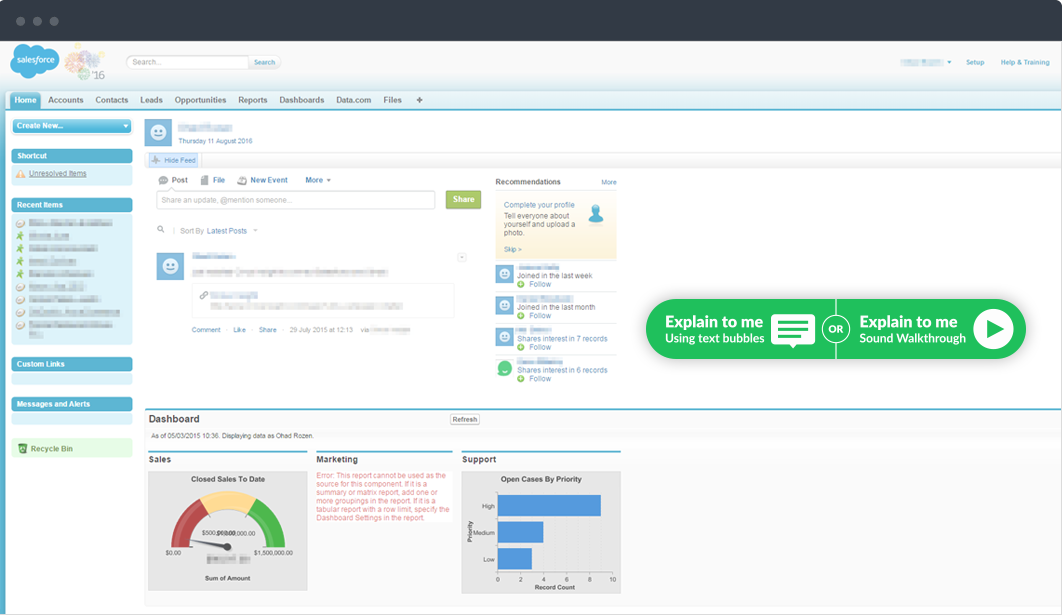This screenshot has width=1062, height=615.
Task: Click avatar of user sharing 7 records
Action: [x=505, y=337]
